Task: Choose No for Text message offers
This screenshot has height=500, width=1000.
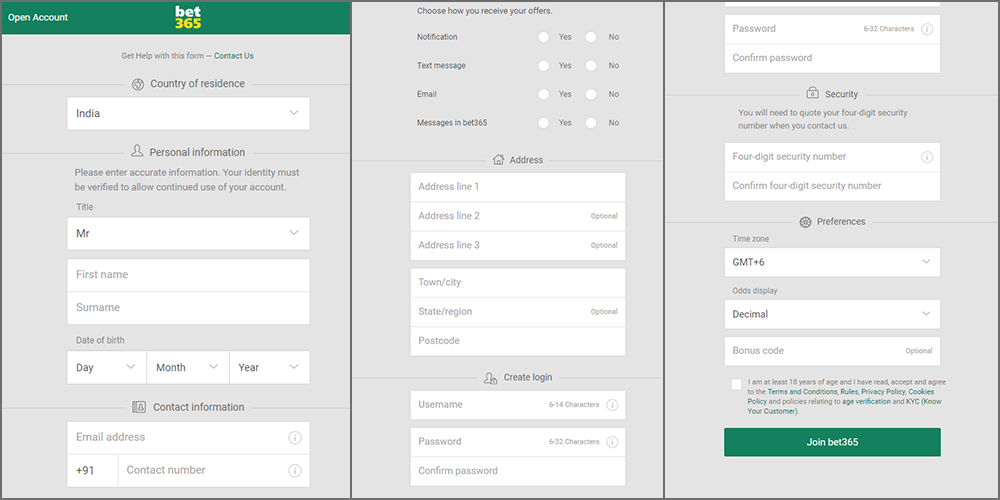Action: 591,66
